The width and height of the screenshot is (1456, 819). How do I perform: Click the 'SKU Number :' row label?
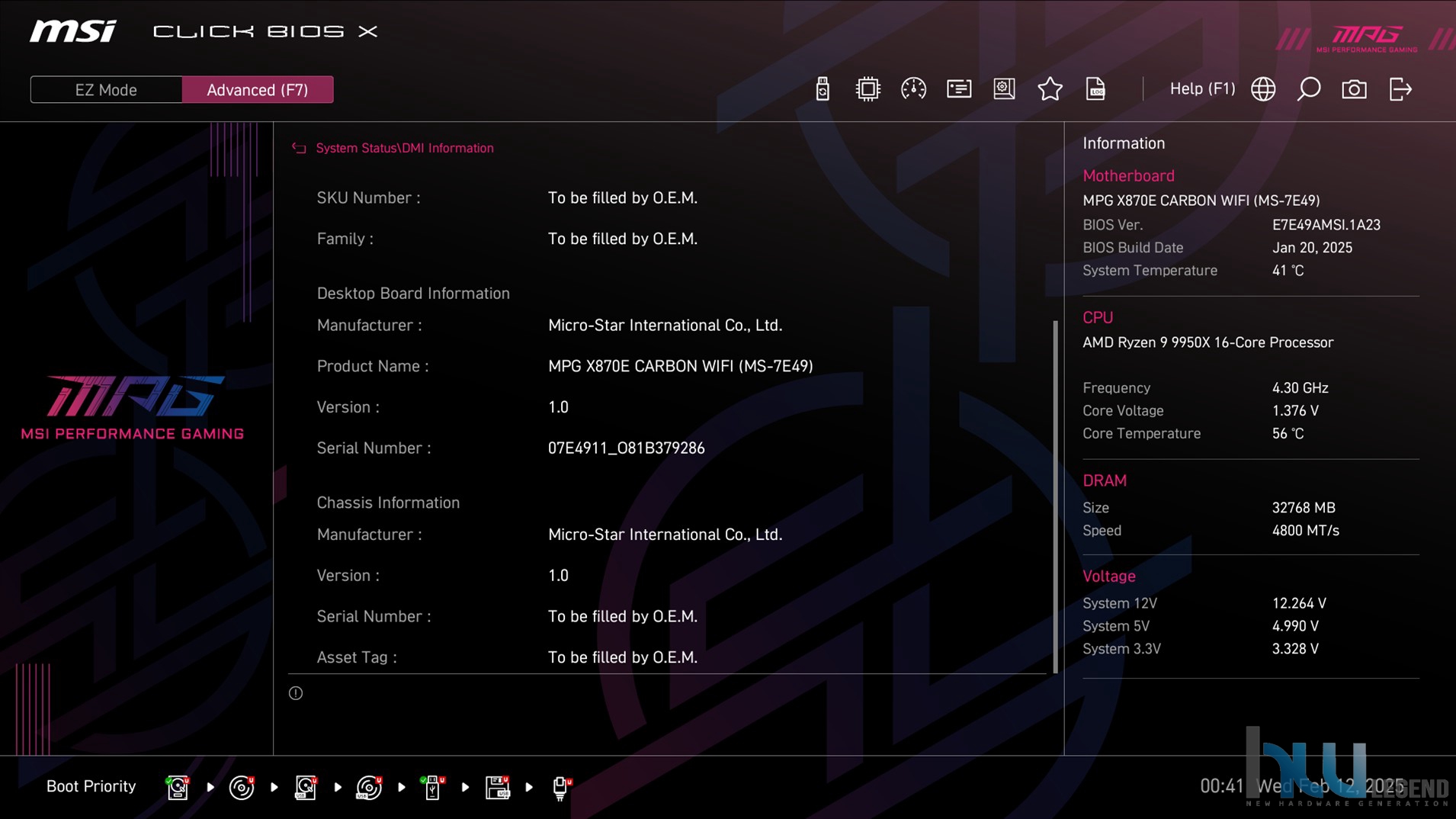(x=368, y=198)
